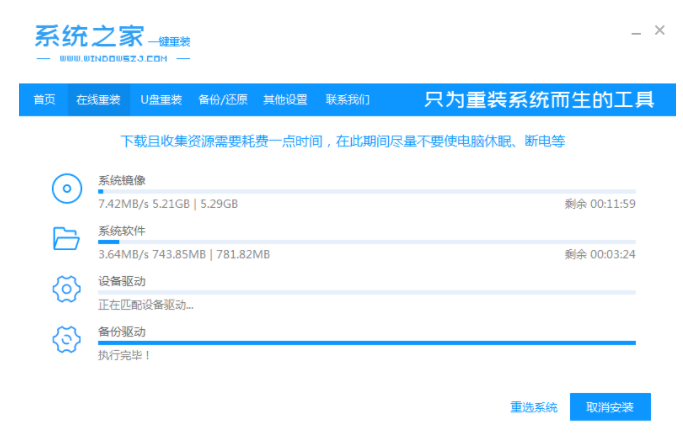Click the 备份驱动 completed progress bar

(367, 343)
